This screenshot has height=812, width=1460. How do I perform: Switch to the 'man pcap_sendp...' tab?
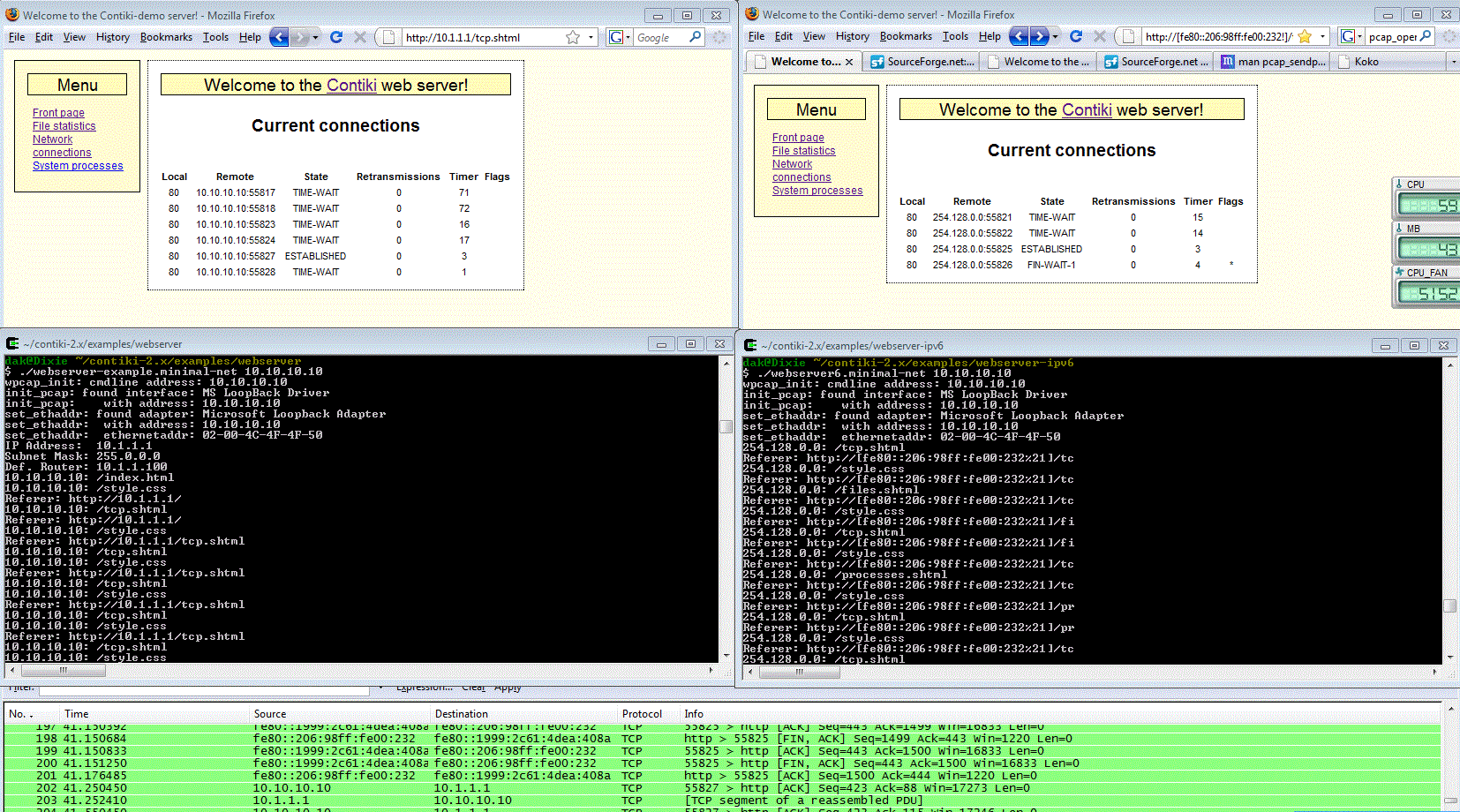tap(1274, 62)
